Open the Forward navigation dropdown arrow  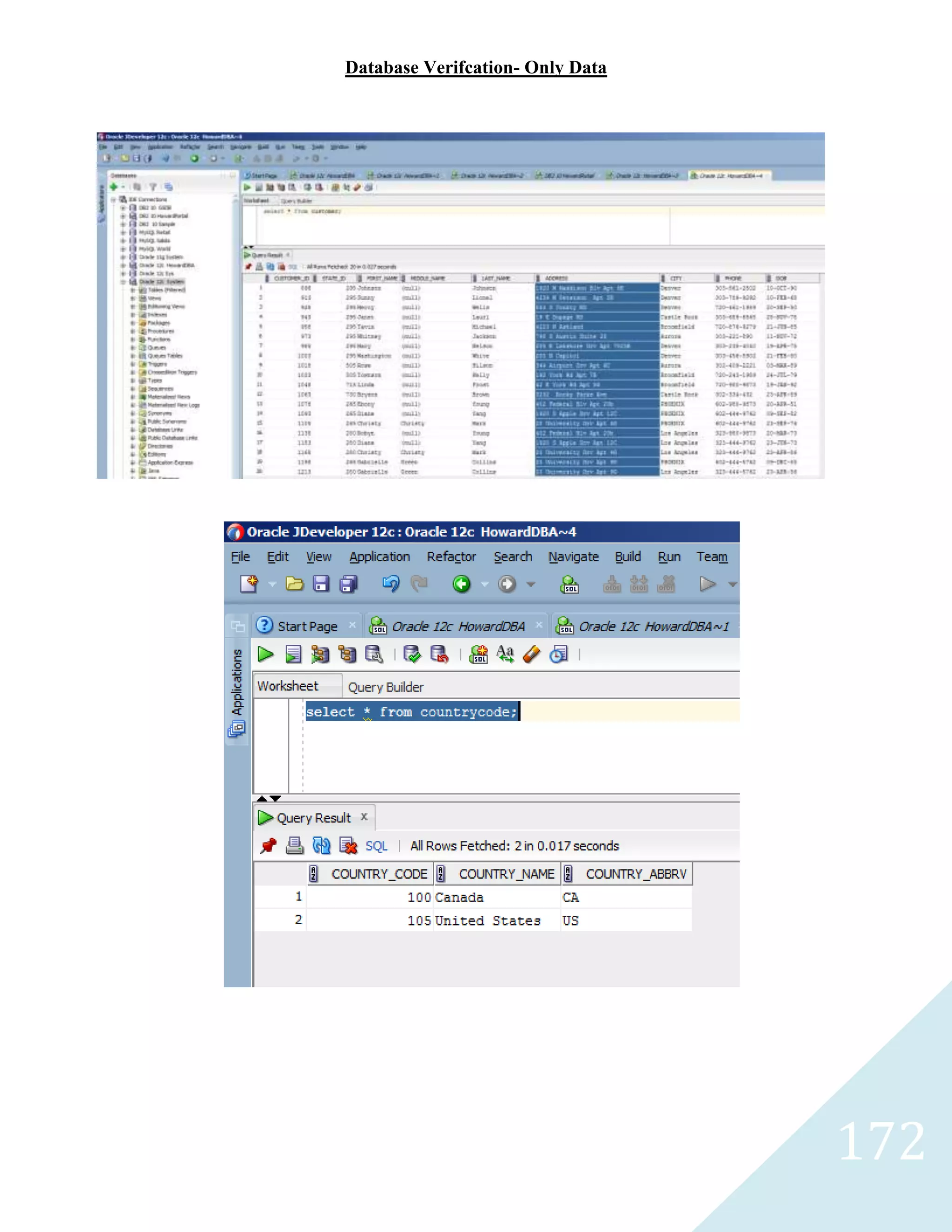pyautogui.click(x=531, y=584)
